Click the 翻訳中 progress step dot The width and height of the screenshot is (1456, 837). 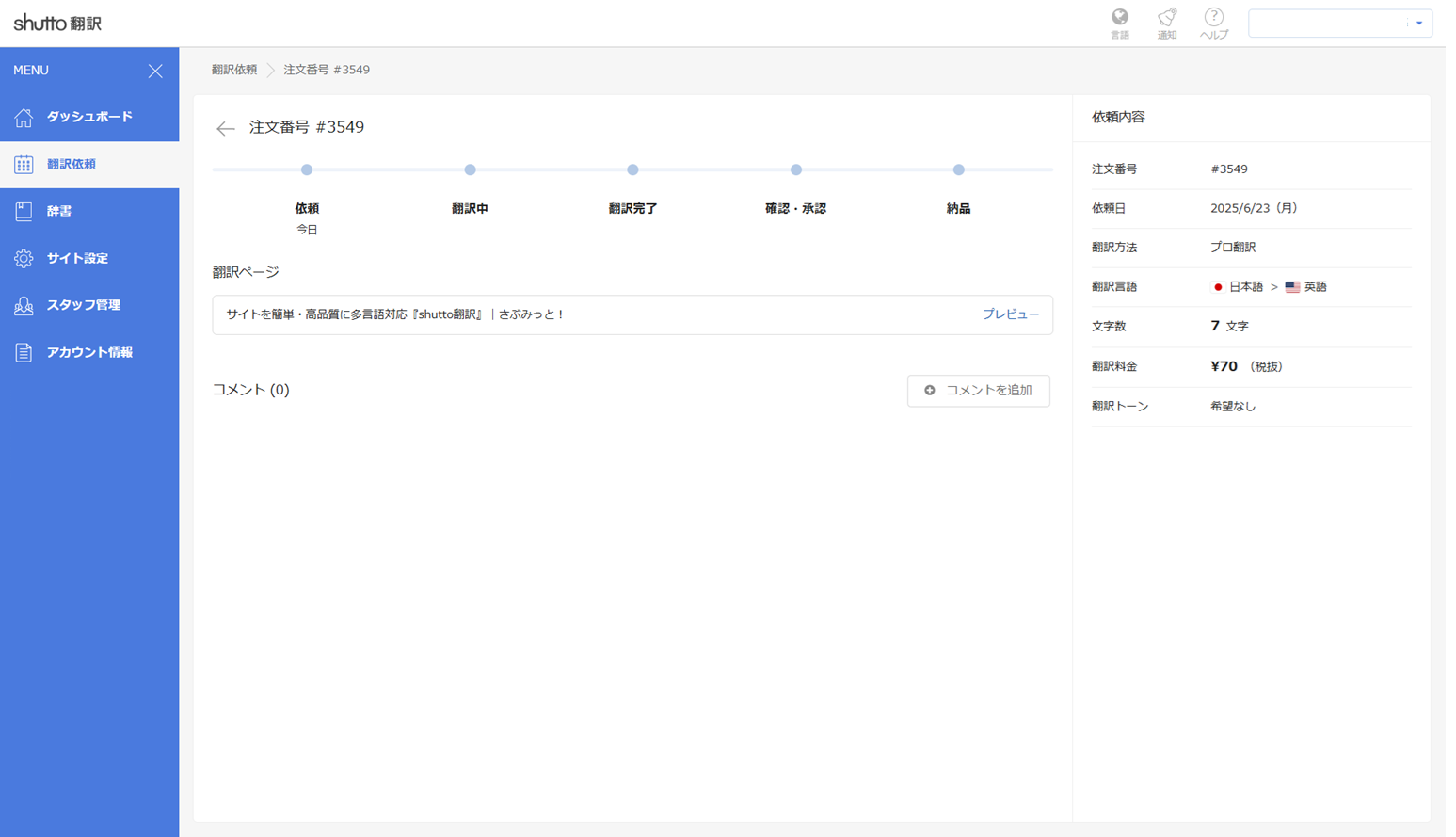tap(470, 169)
